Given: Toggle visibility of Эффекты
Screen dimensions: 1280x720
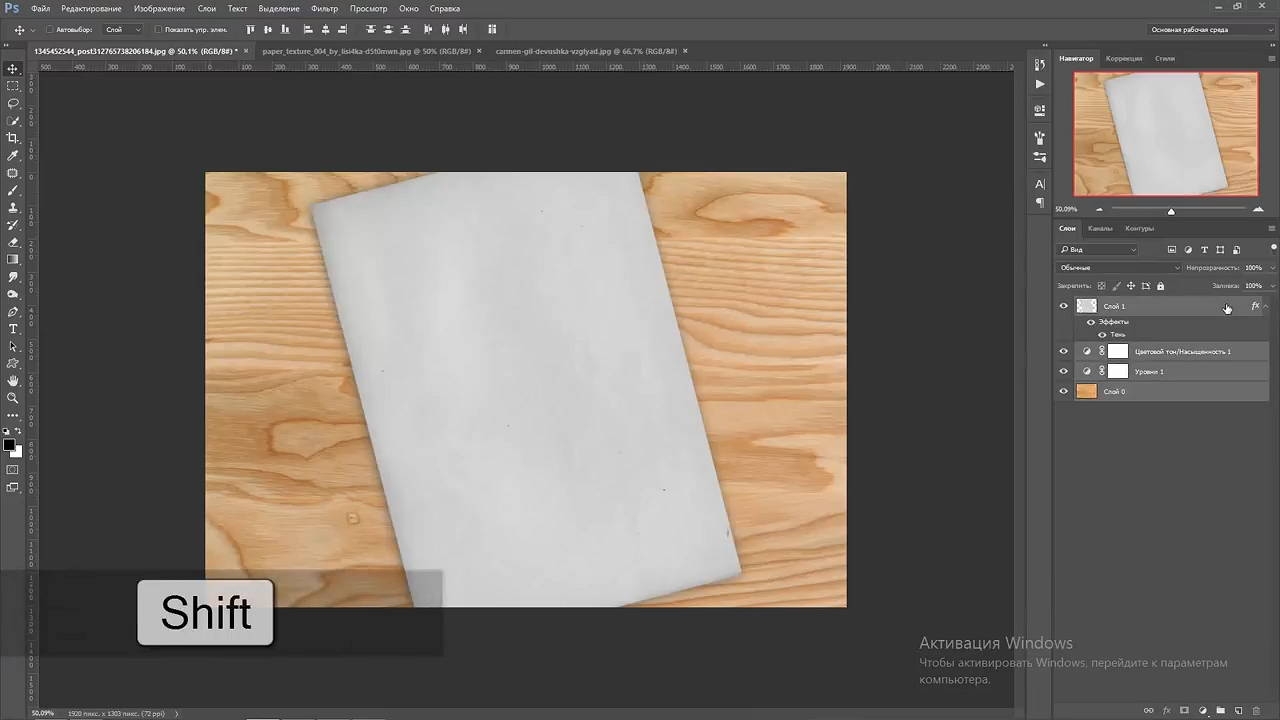Looking at the screenshot, I should pos(1091,322).
